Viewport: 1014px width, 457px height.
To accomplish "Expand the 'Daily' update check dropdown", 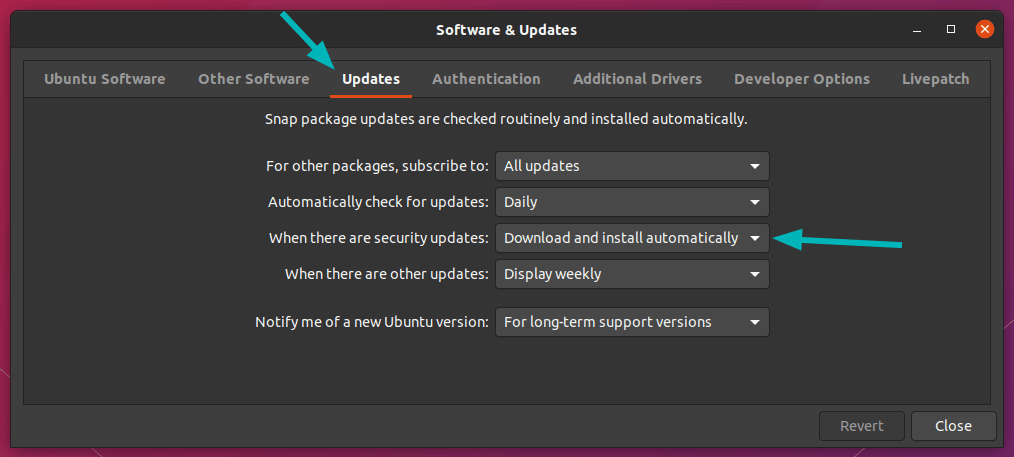I will pos(632,202).
